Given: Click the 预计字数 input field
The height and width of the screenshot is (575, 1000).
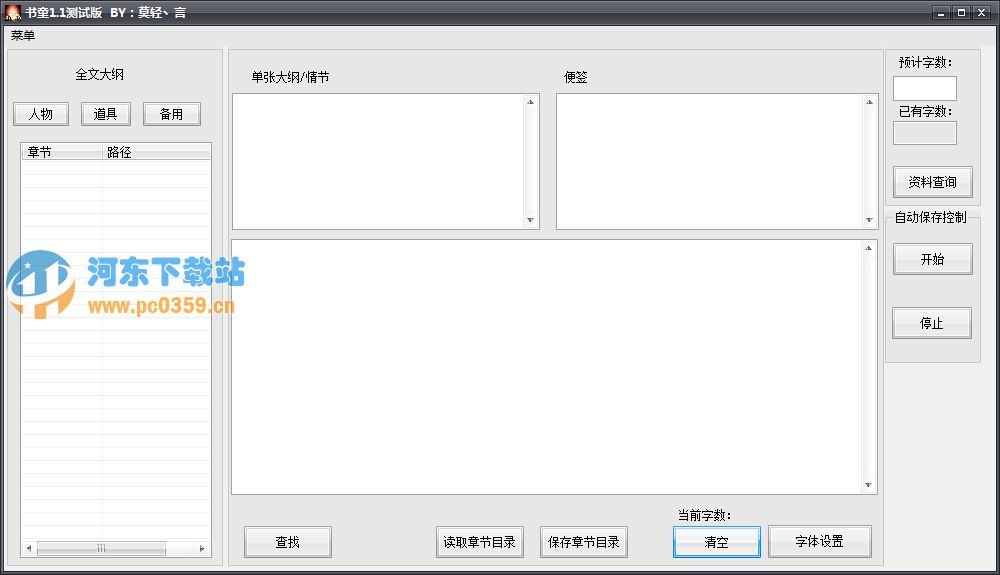Looking at the screenshot, I should click(x=925, y=88).
